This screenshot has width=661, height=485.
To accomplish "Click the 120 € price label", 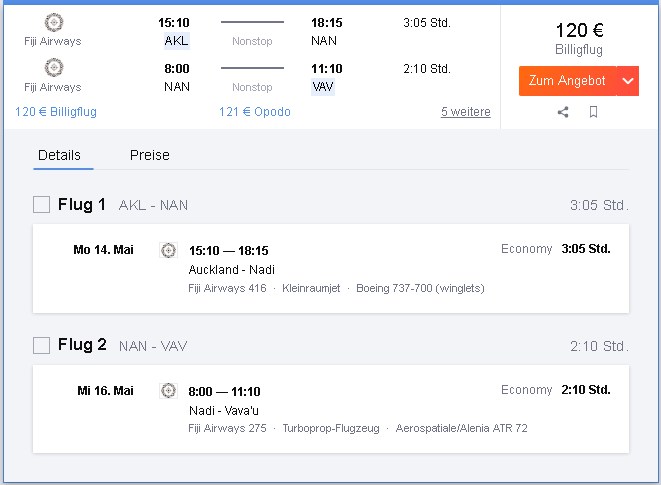I will click(579, 30).
